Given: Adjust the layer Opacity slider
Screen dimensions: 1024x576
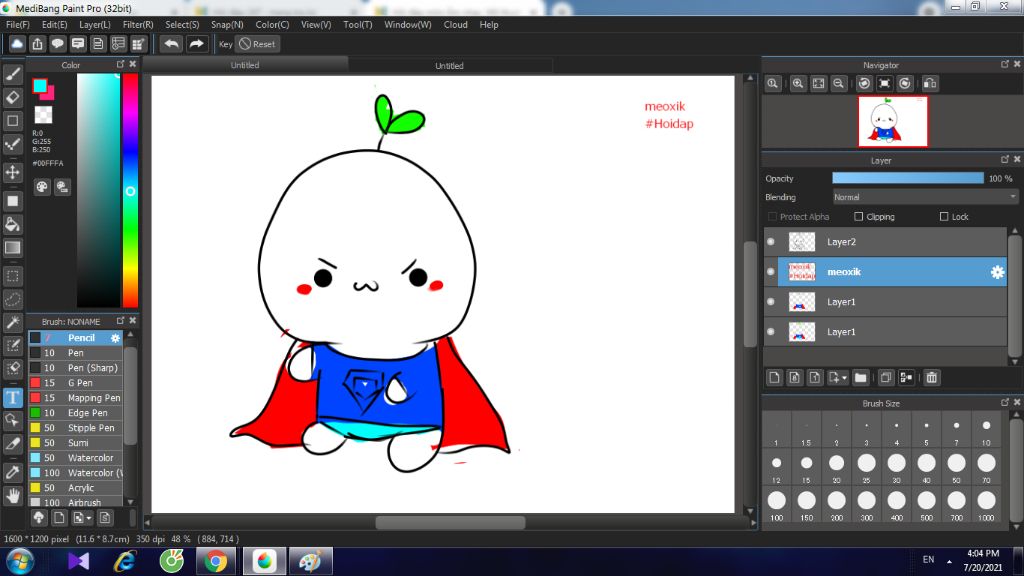Looking at the screenshot, I should [x=908, y=178].
